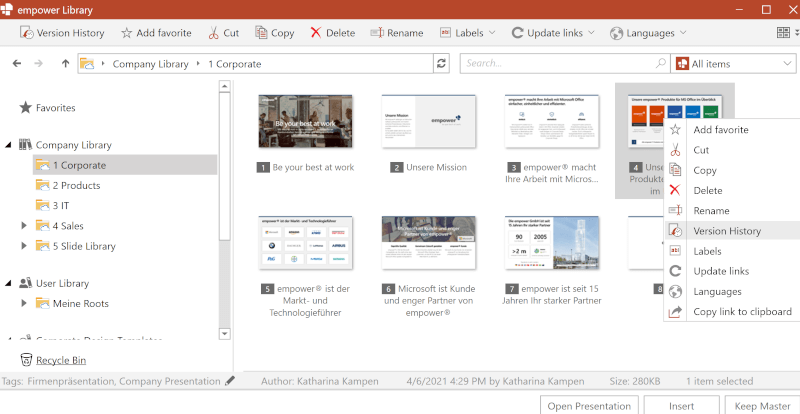
Task: Click the Recycle Bin icon
Action: [26, 360]
